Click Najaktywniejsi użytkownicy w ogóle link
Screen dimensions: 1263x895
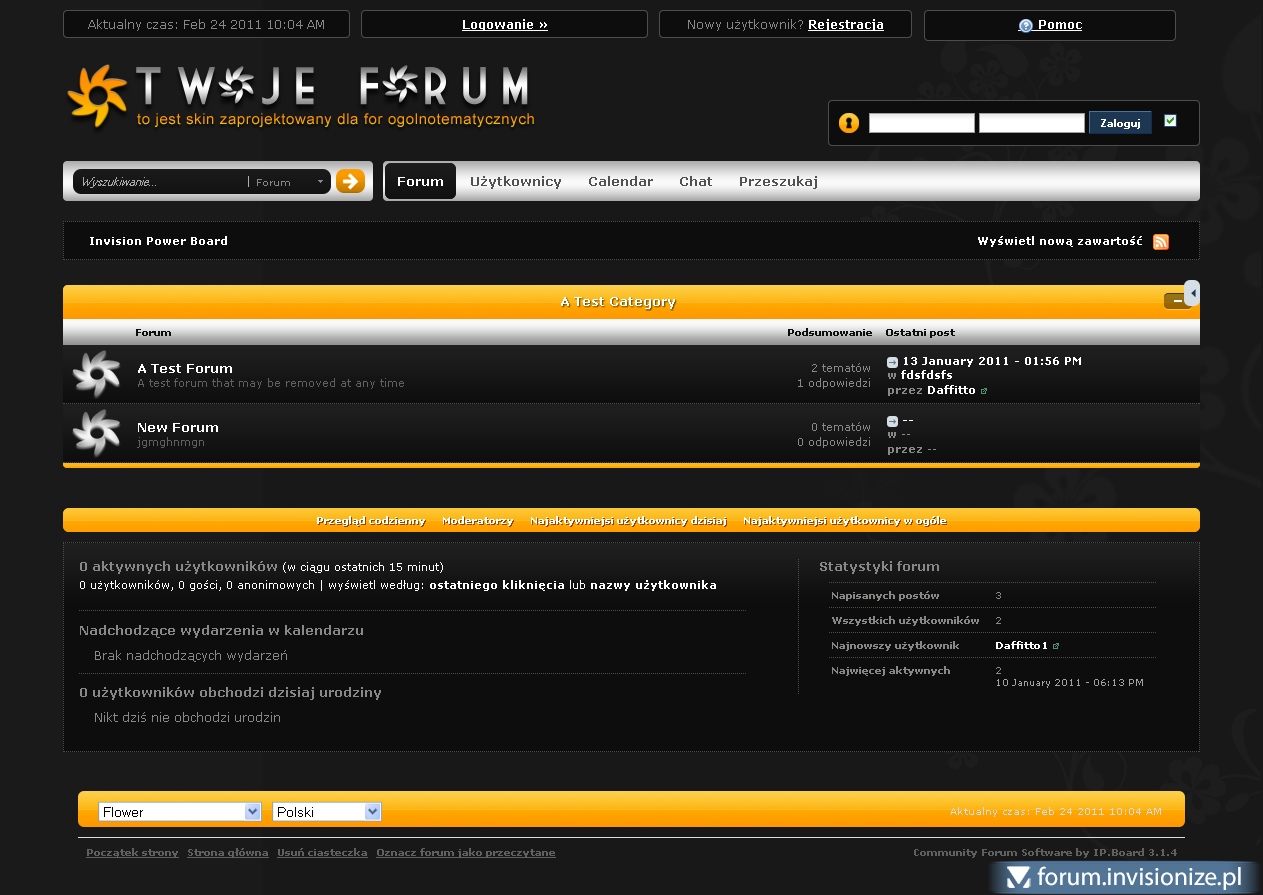(x=845, y=521)
